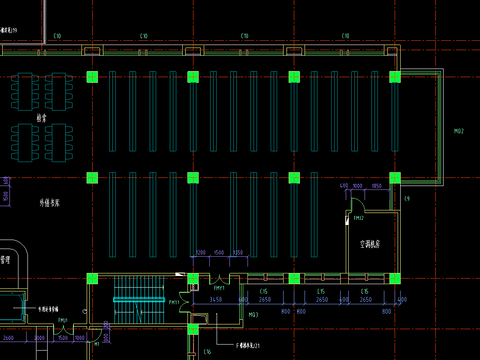This screenshot has width=480, height=360.
Task: Click the 外借书库 room label
Action: click(x=50, y=203)
